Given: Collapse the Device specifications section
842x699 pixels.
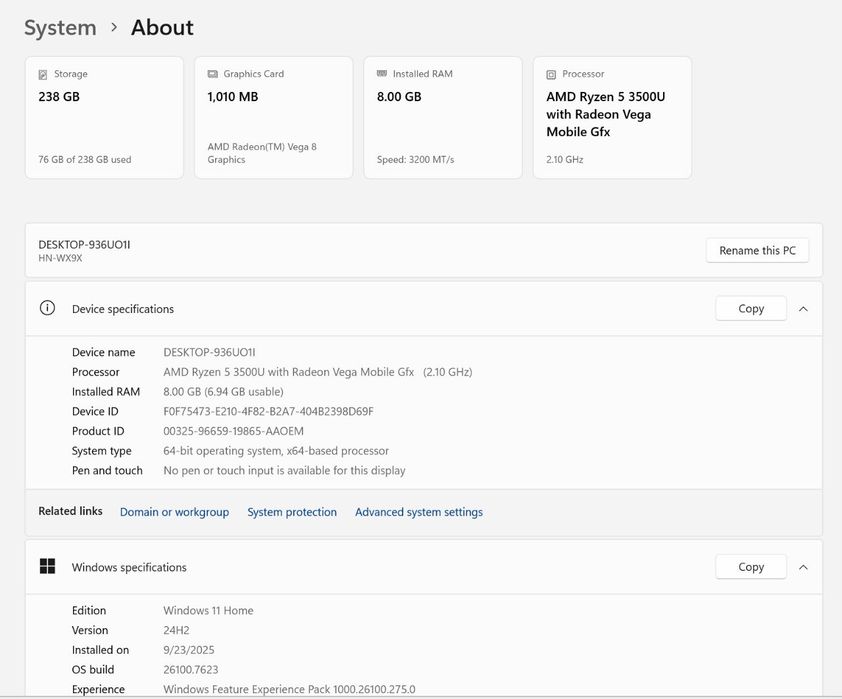Looking at the screenshot, I should point(803,309).
